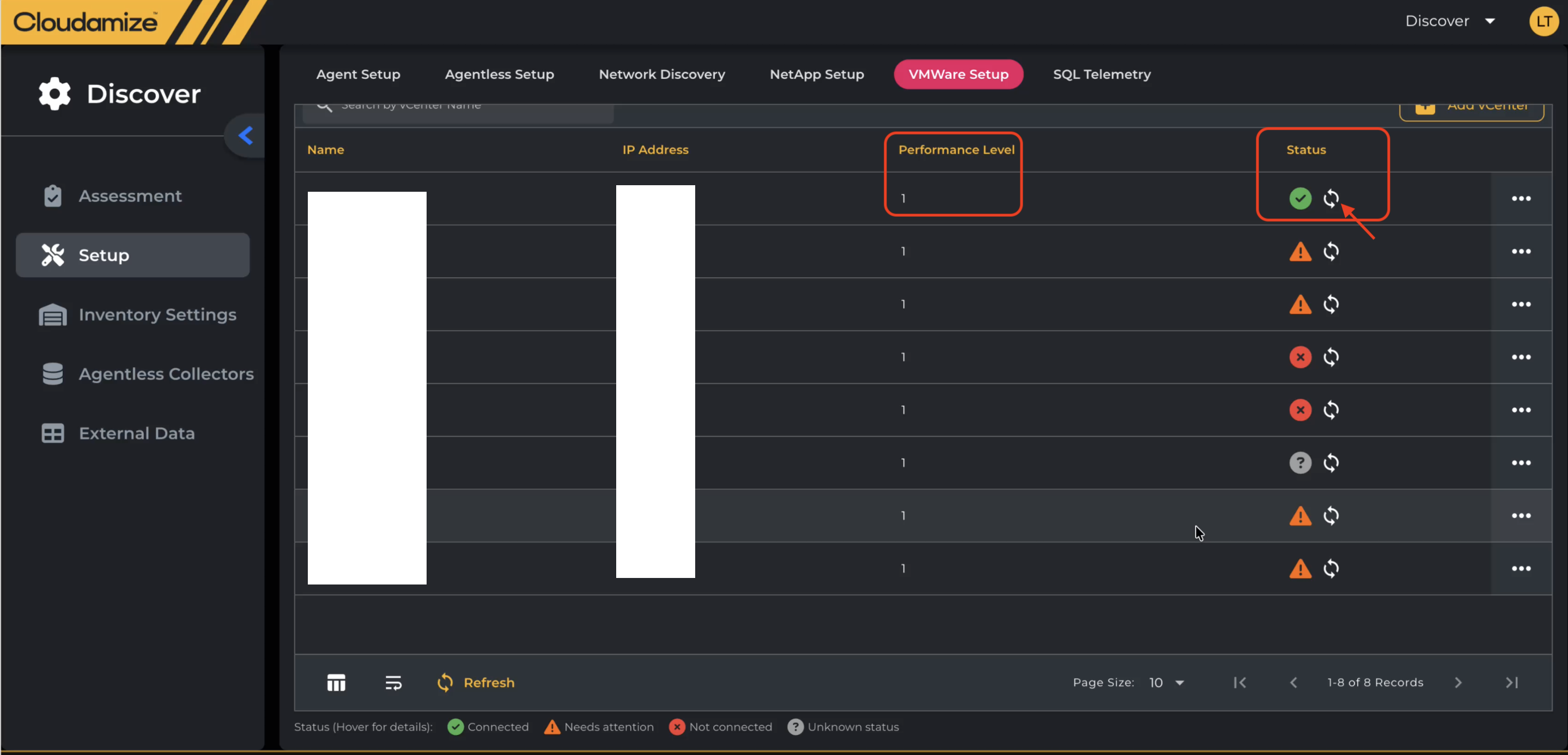Switch to the Agentless Setup tab

[499, 74]
